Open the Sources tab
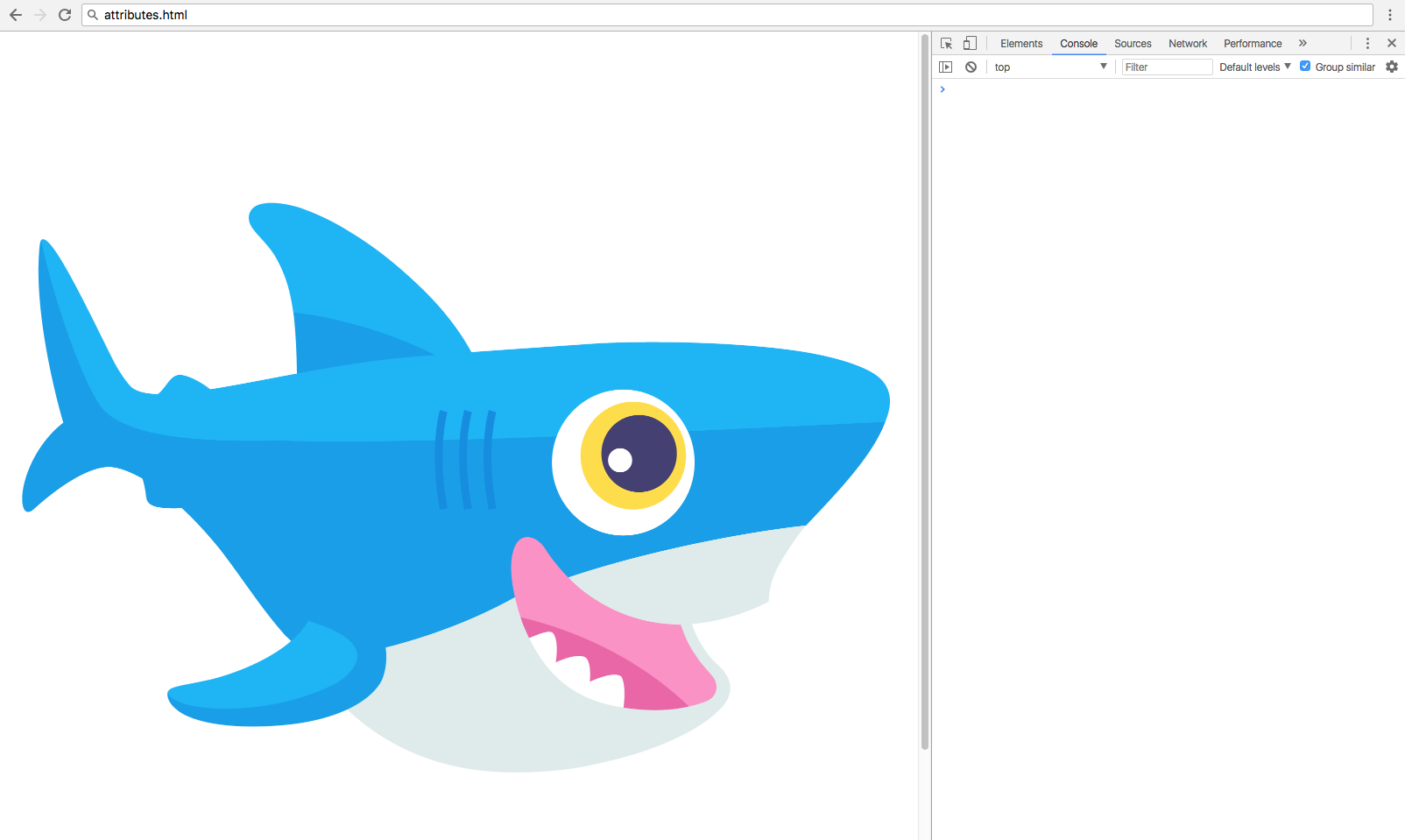Screen dimensions: 1405x840 point(1133,43)
